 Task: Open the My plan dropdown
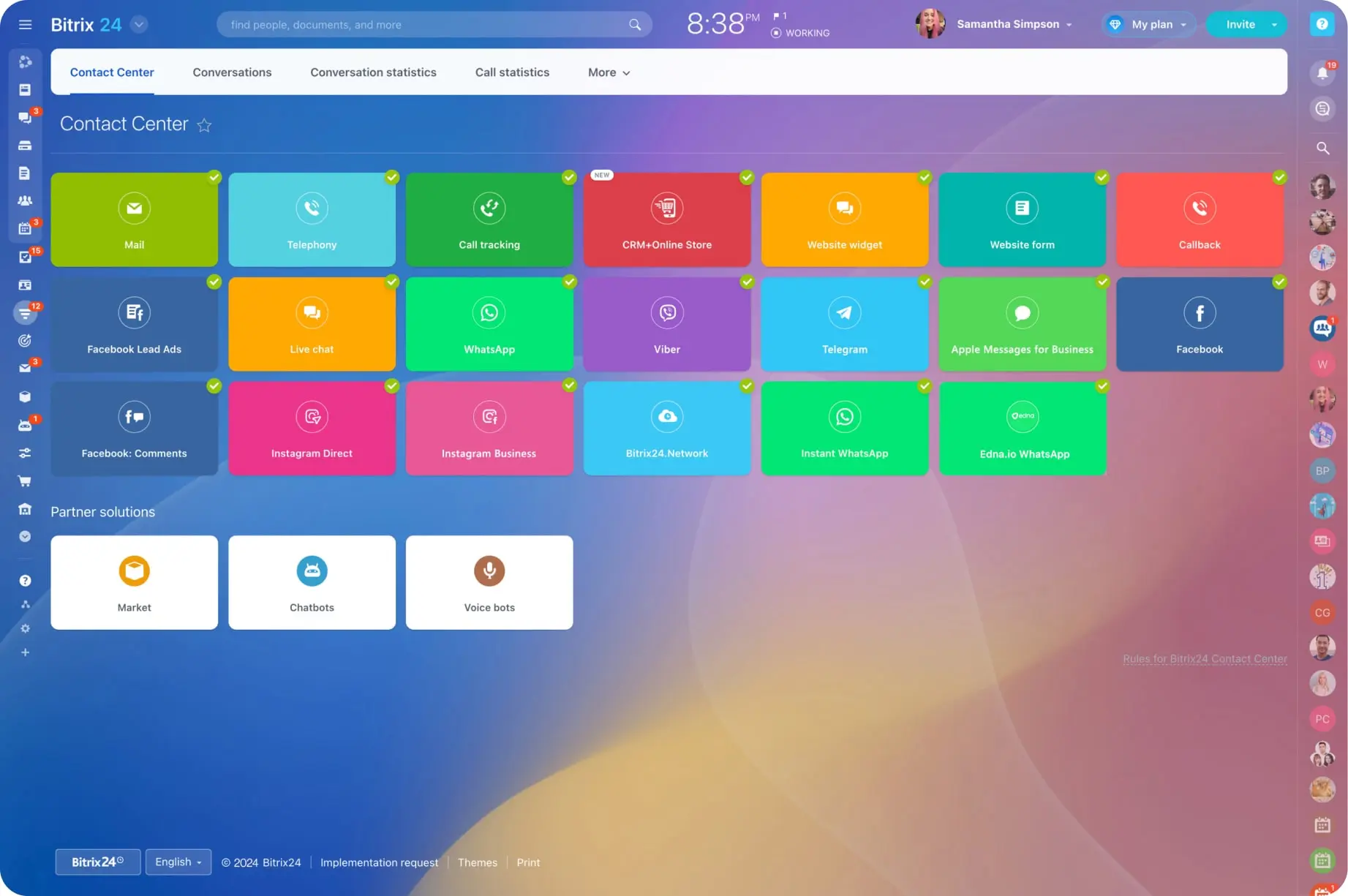pyautogui.click(x=1148, y=23)
